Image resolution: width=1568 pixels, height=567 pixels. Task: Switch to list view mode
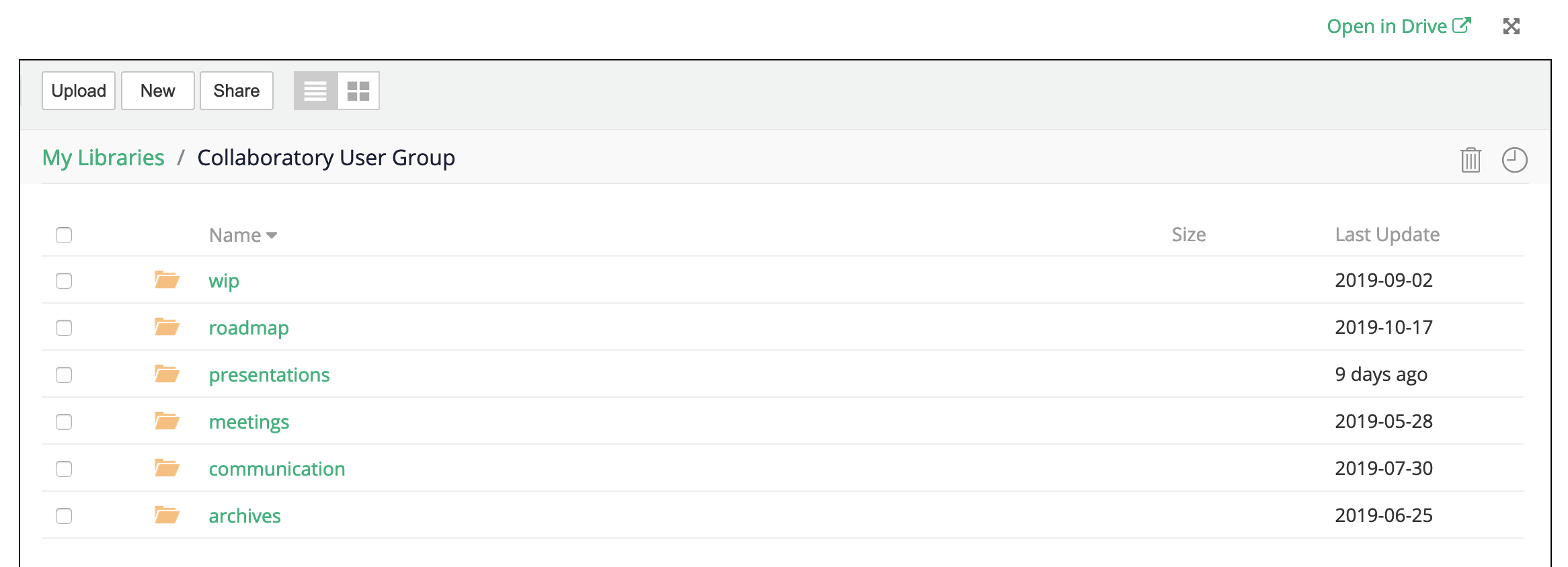pos(315,91)
